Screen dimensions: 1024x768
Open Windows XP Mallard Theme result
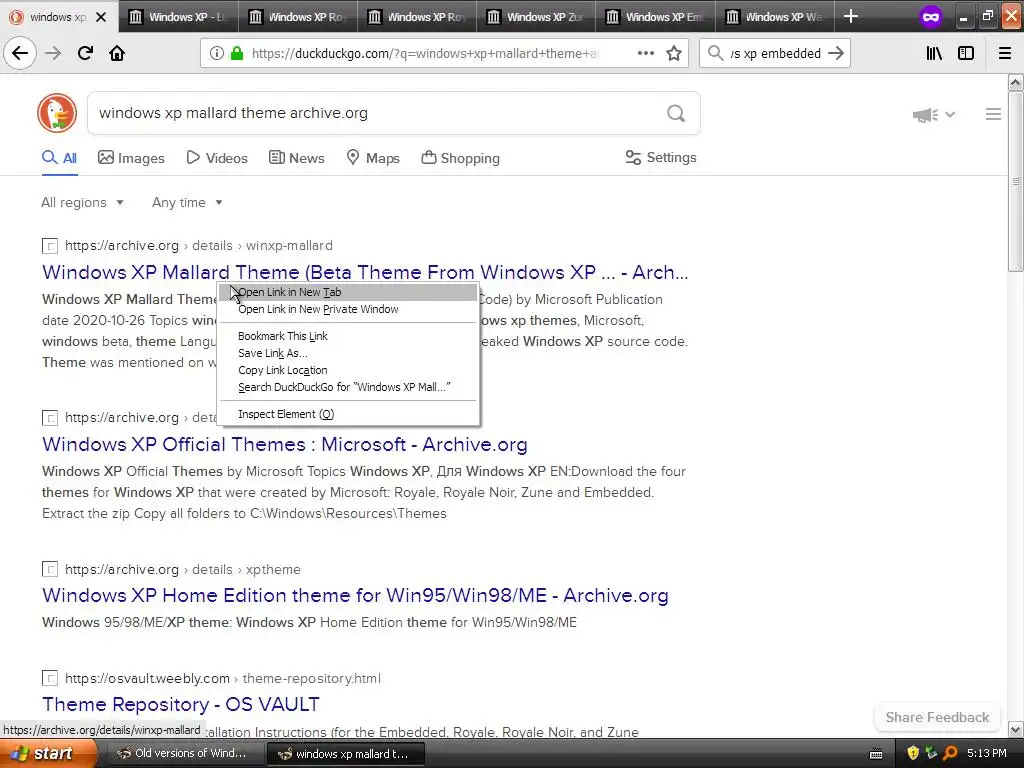365,272
